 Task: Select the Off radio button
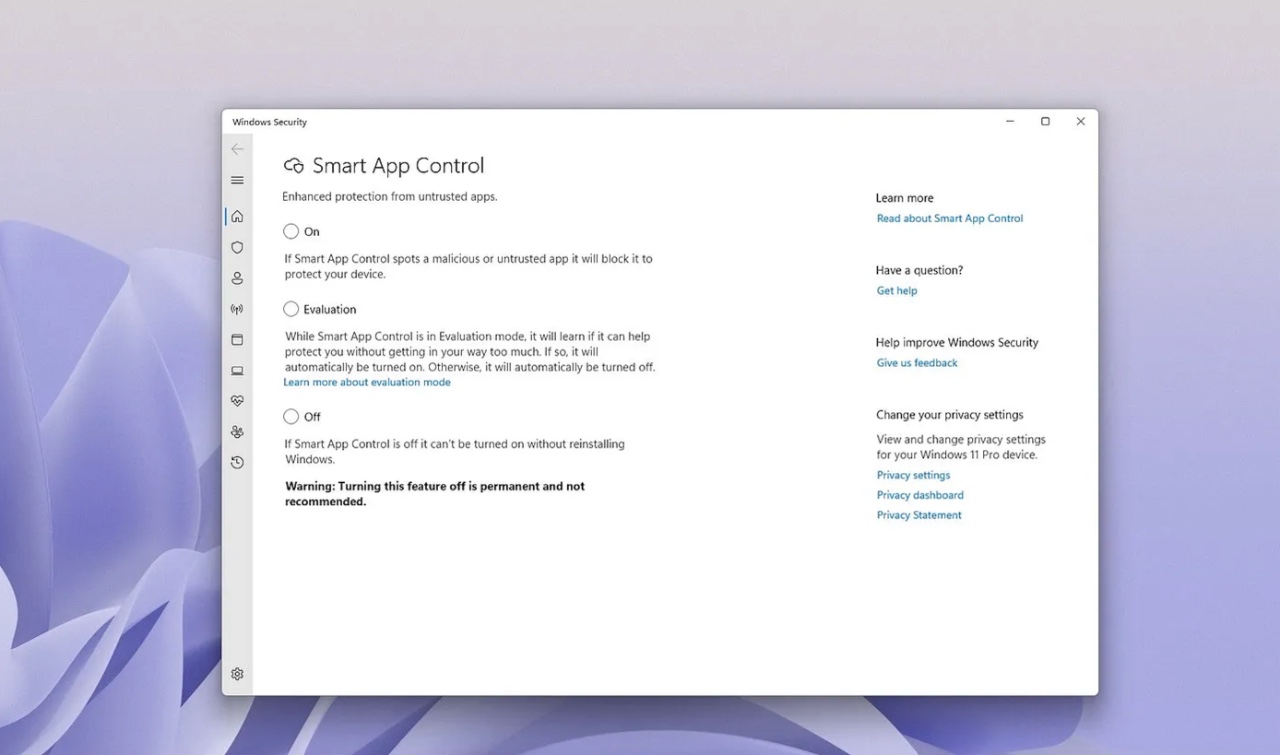click(x=290, y=416)
